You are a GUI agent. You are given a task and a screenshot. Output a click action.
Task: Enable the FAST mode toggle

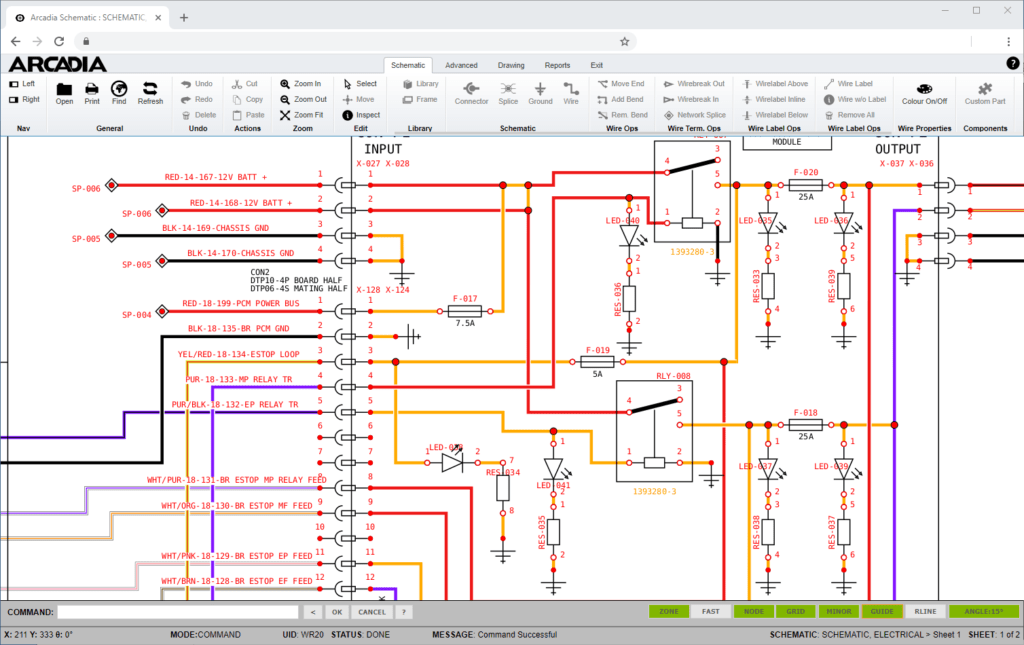tap(710, 612)
